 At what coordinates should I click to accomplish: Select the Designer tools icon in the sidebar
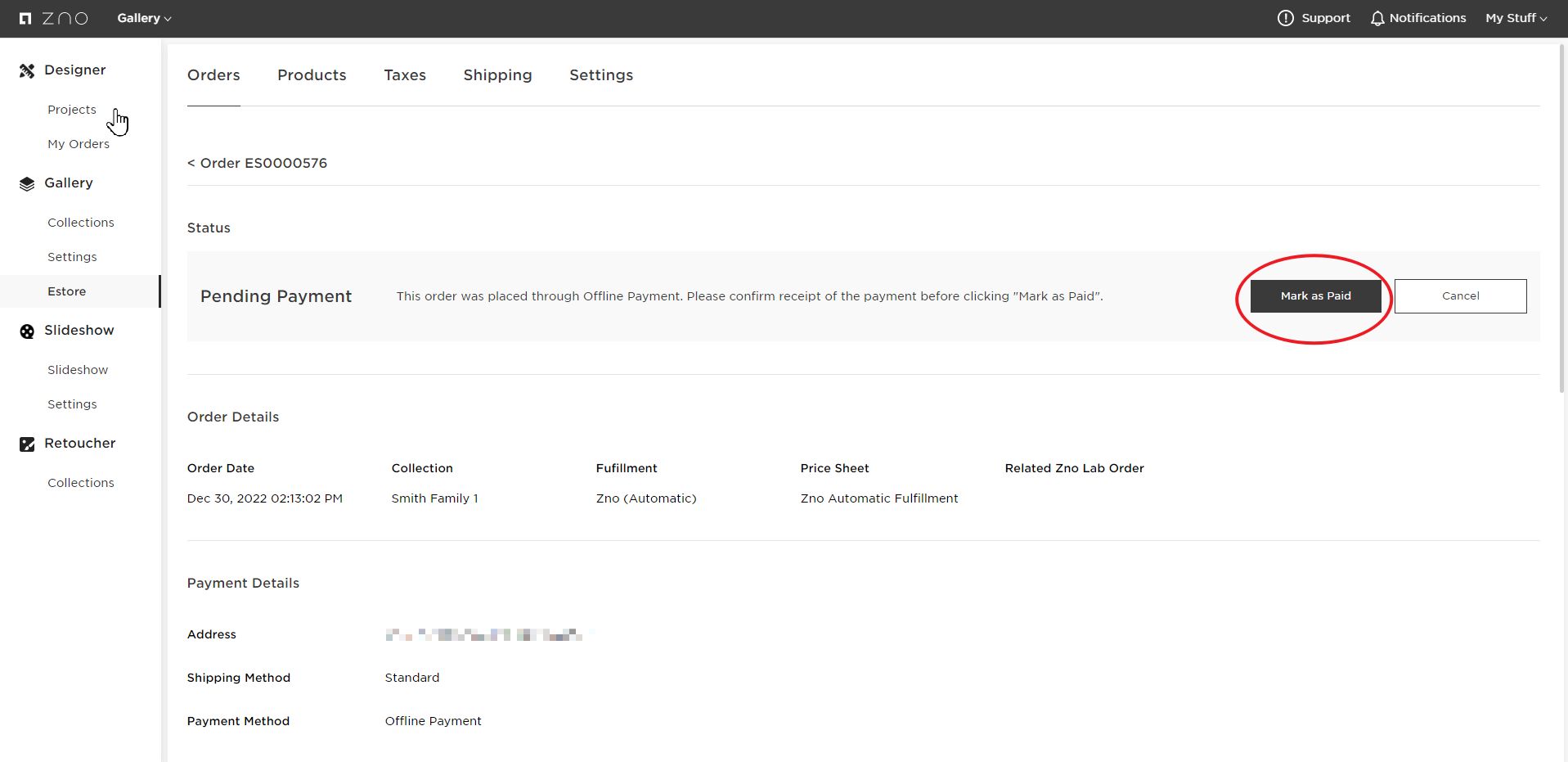click(x=27, y=70)
